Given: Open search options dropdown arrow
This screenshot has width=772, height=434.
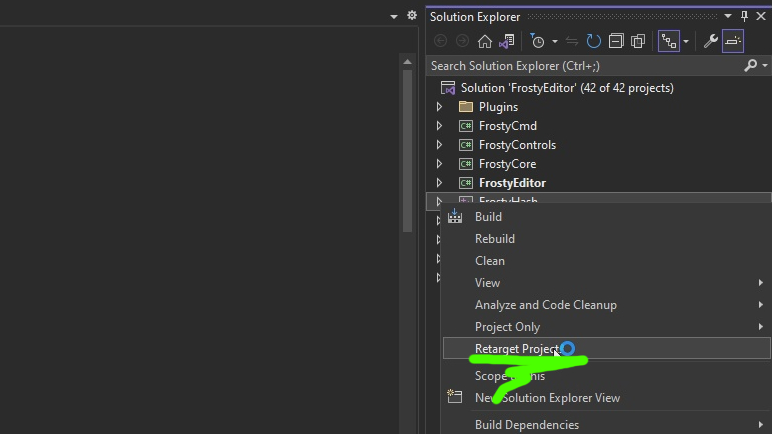Looking at the screenshot, I should (765, 66).
